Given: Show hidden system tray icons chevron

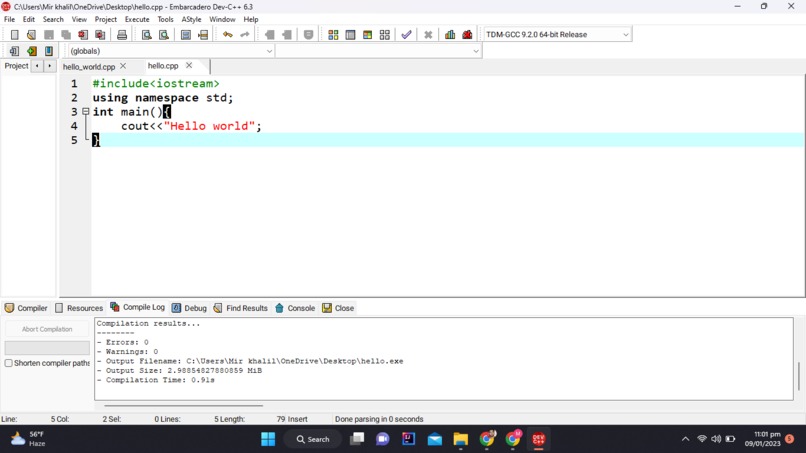Looking at the screenshot, I should click(685, 439).
